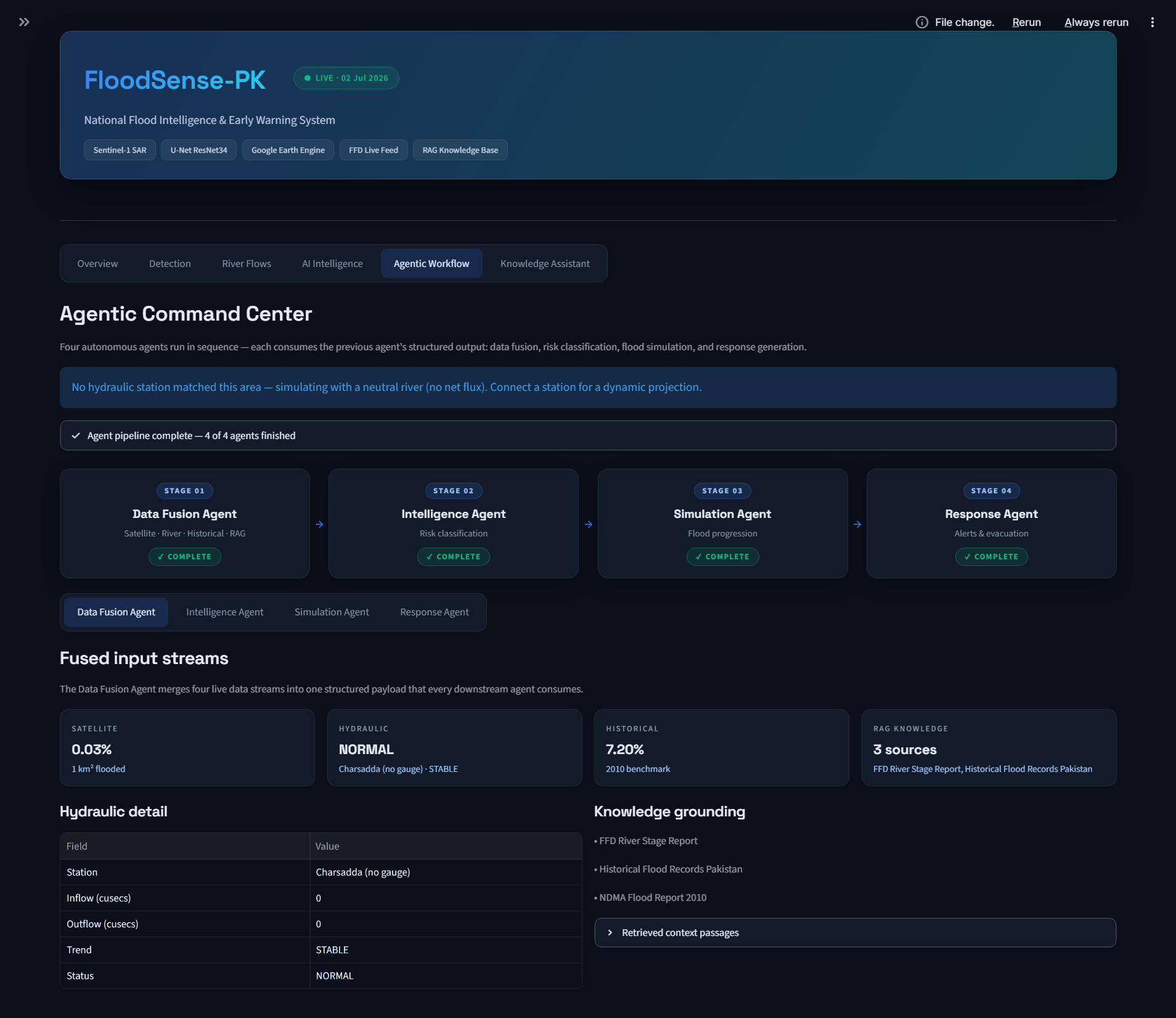Click the checkmark icon on pipeline status
Viewport: 1176px width, 1018px height.
click(x=76, y=435)
